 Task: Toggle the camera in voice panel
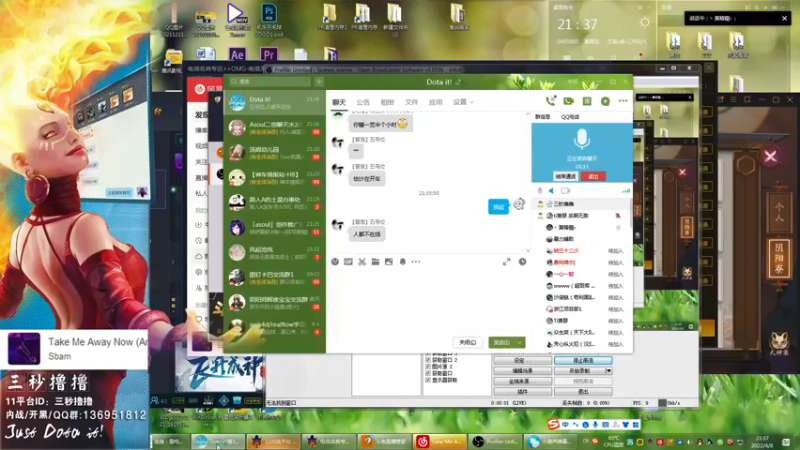[x=565, y=191]
